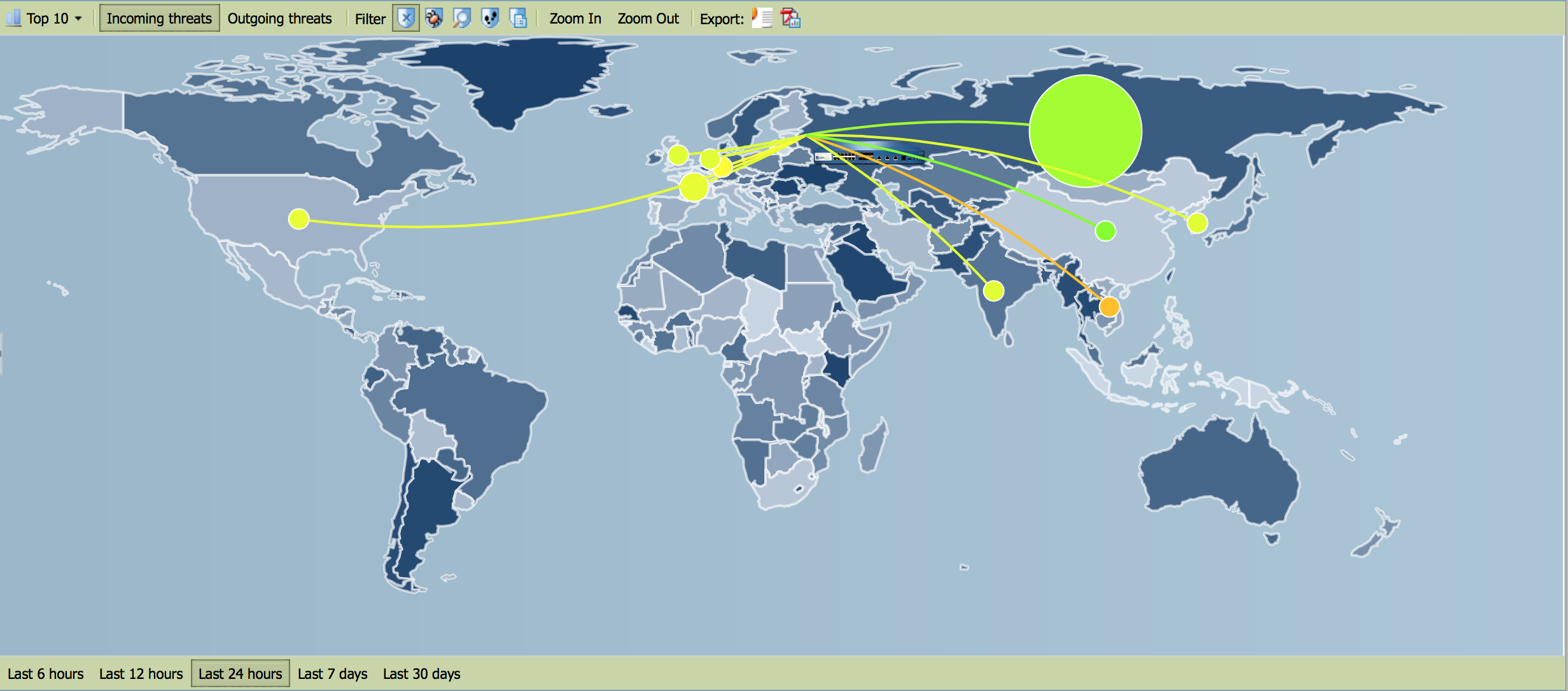Switch to Outgoing threats
The image size is (1568, 691).
pyautogui.click(x=279, y=18)
